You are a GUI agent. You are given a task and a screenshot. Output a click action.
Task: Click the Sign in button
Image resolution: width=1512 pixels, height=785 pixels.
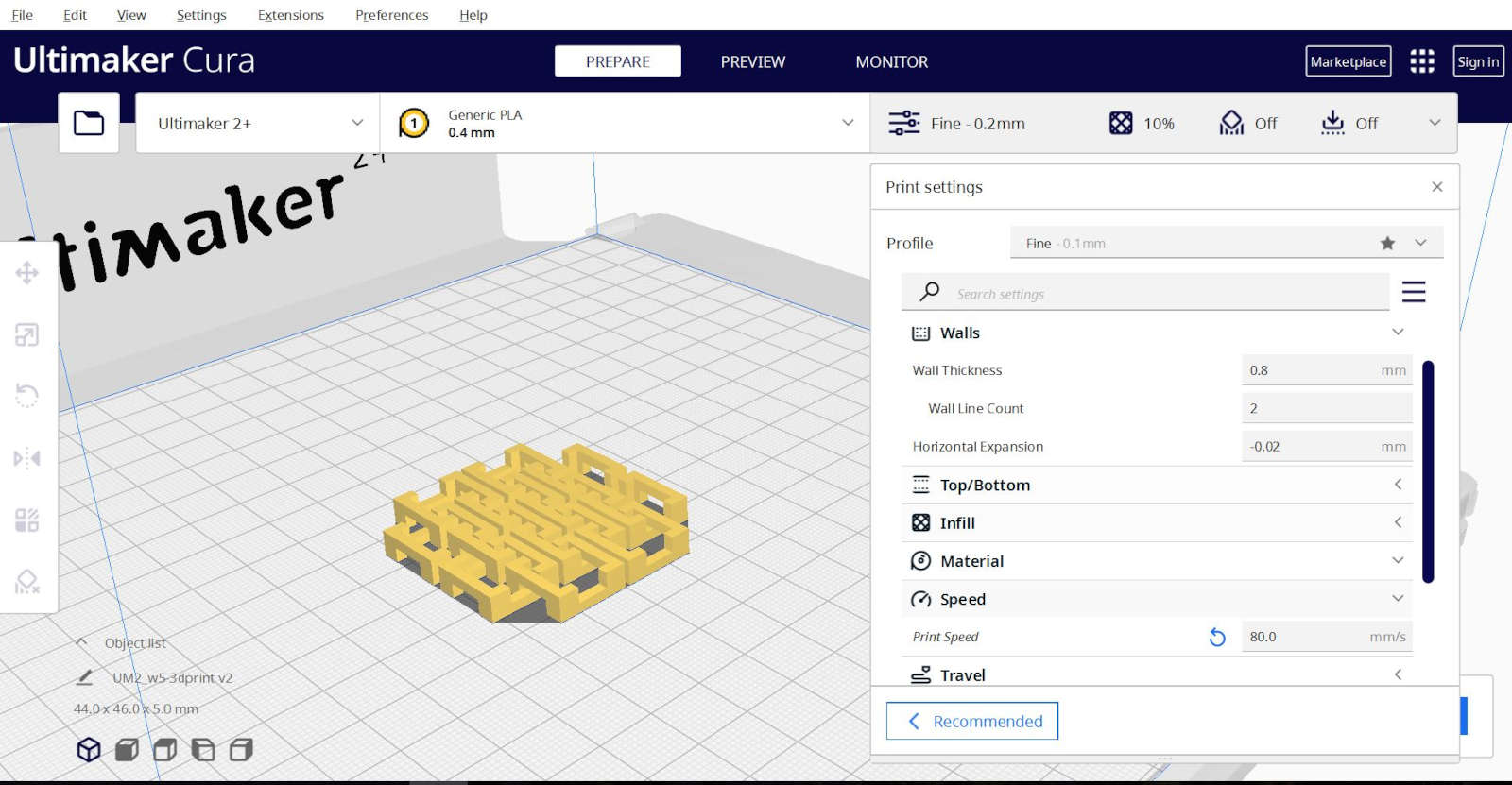(x=1478, y=61)
